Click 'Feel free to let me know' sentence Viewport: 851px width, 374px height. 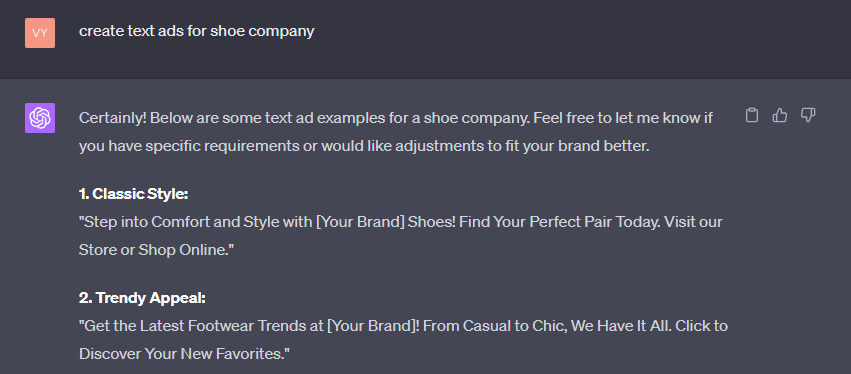click(x=618, y=118)
